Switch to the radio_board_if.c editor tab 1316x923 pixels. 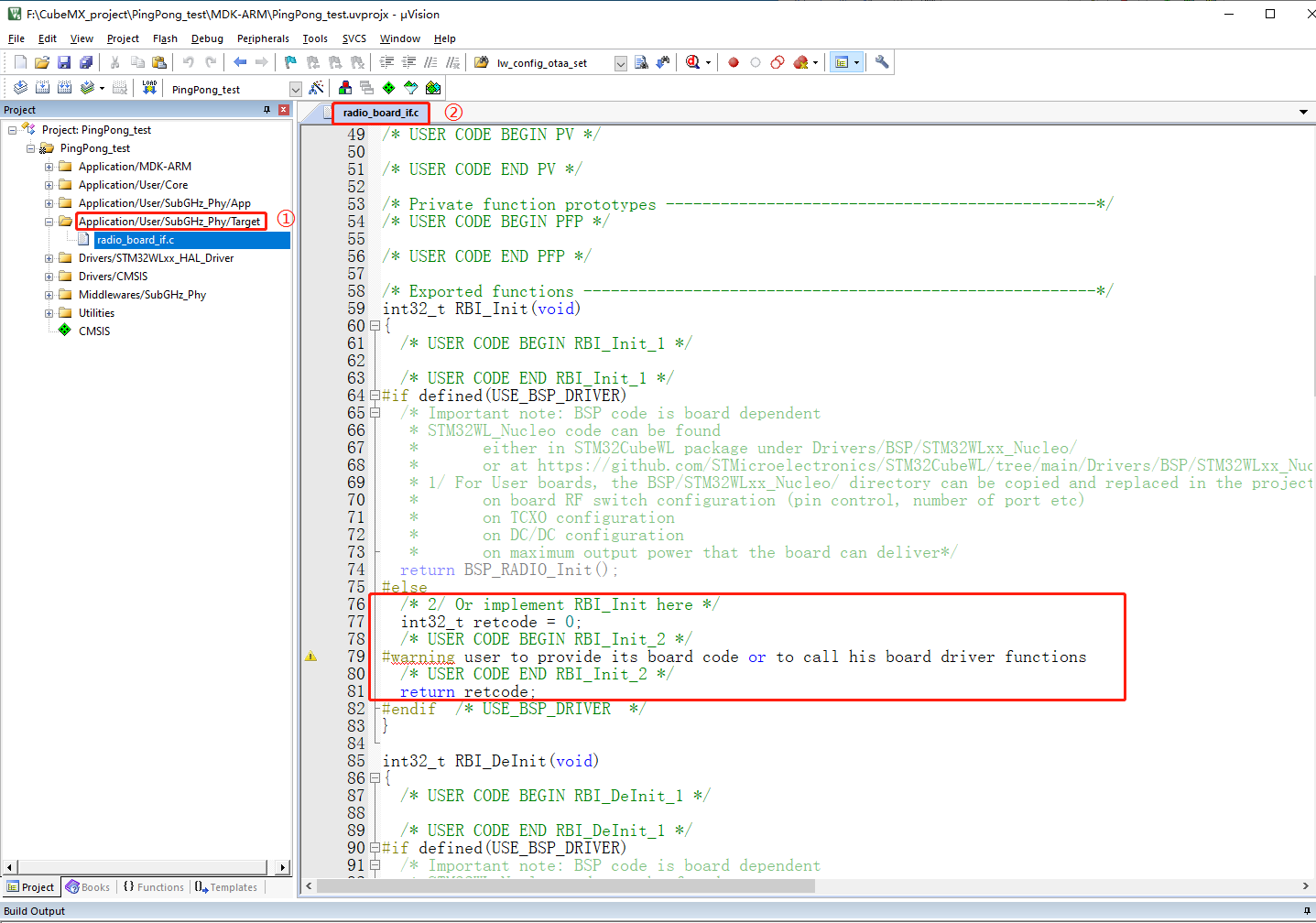(x=380, y=113)
